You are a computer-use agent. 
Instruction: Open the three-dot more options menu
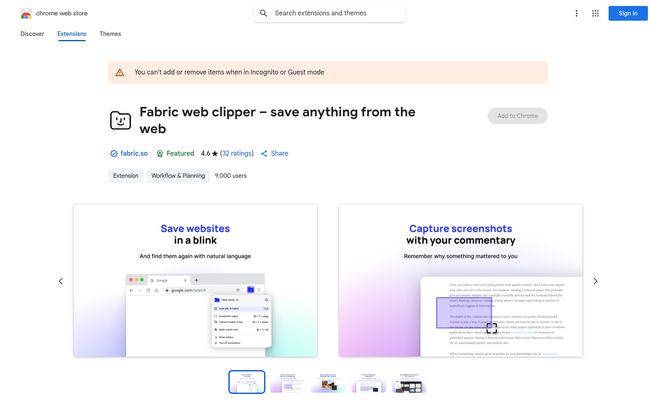click(x=576, y=13)
